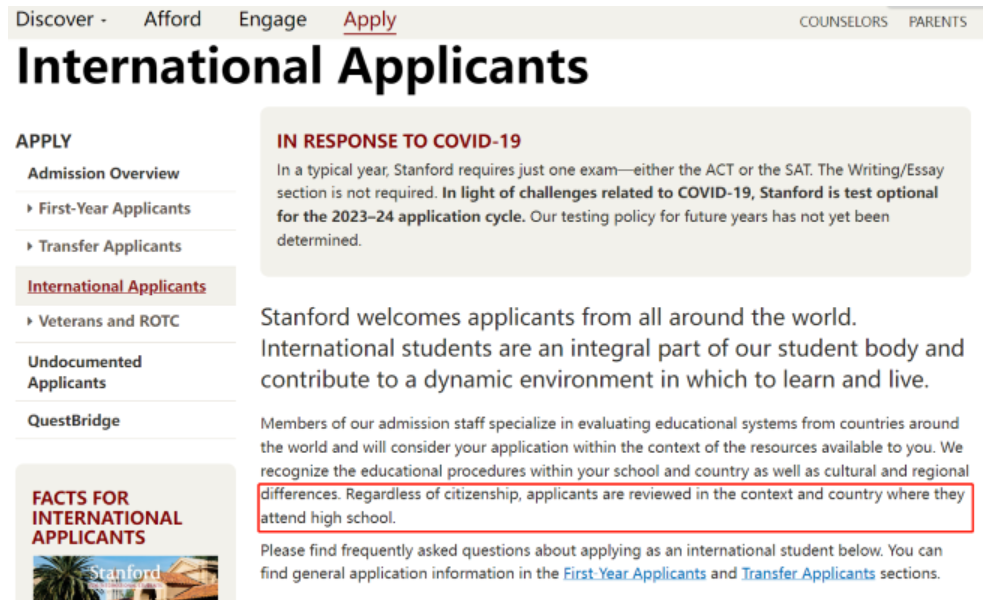Click the COUNSELORS link at top right
This screenshot has width=1003, height=600.
tap(843, 22)
